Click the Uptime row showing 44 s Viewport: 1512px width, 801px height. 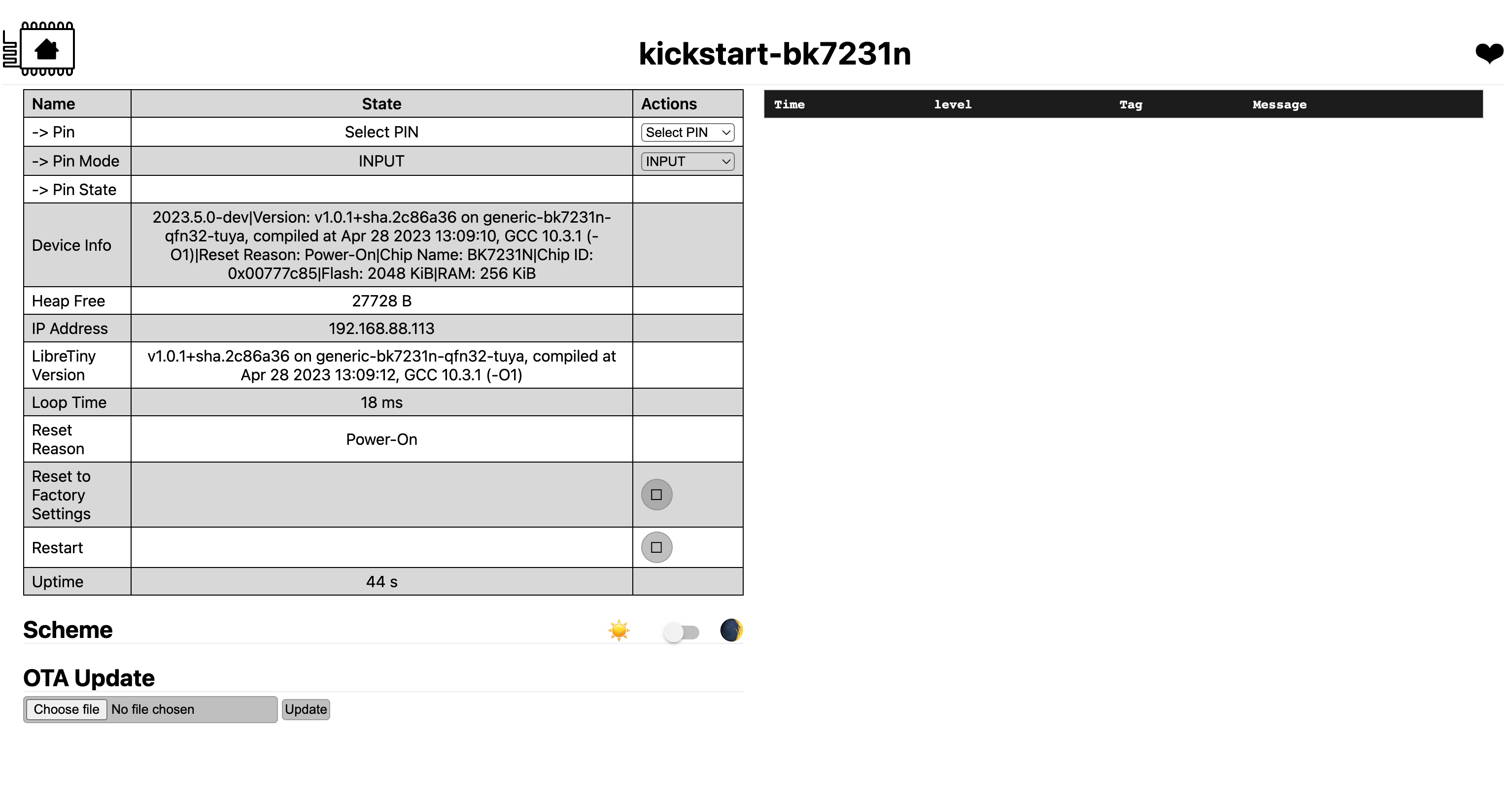pos(381,581)
